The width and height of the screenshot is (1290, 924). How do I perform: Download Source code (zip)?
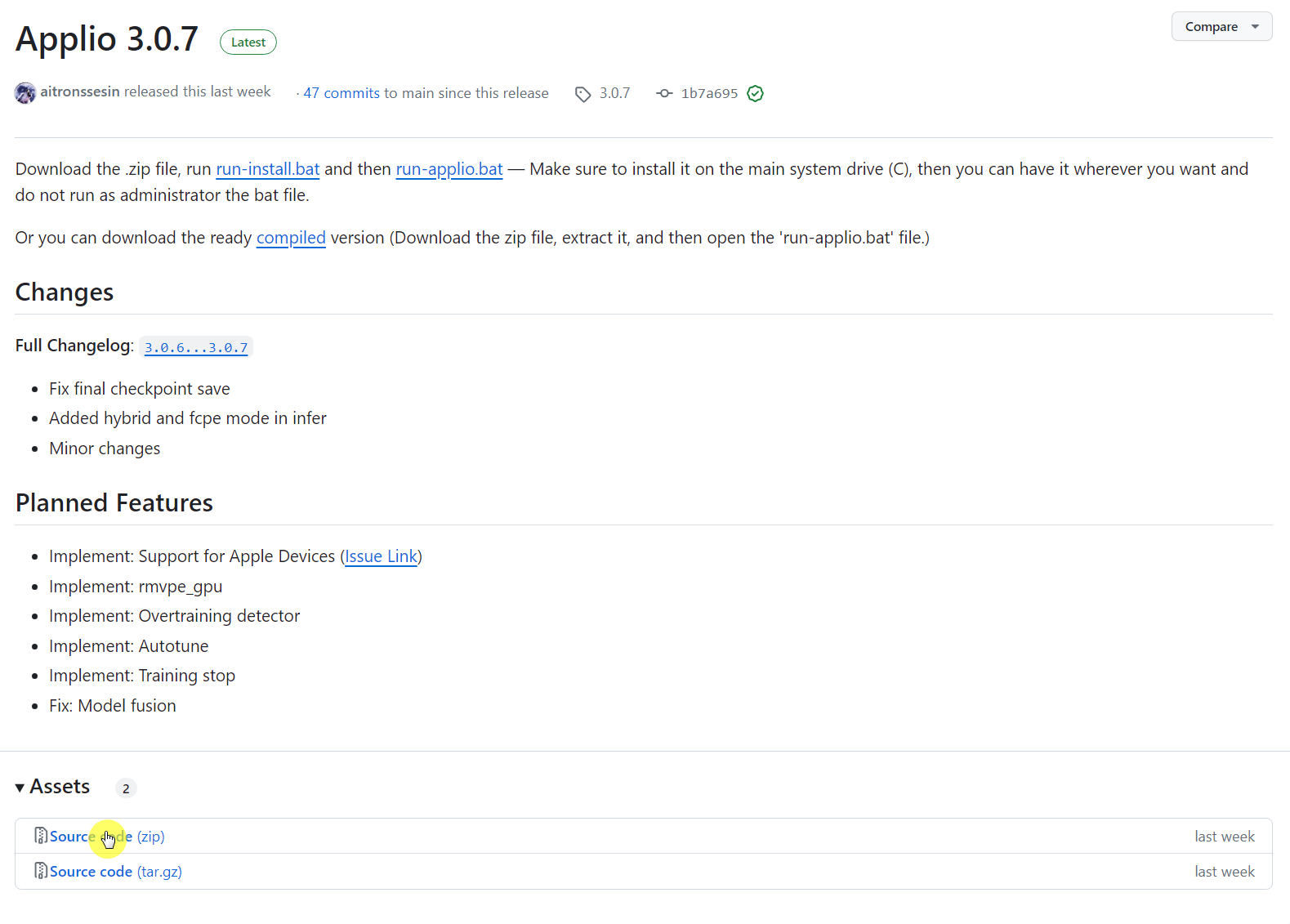[107, 837]
